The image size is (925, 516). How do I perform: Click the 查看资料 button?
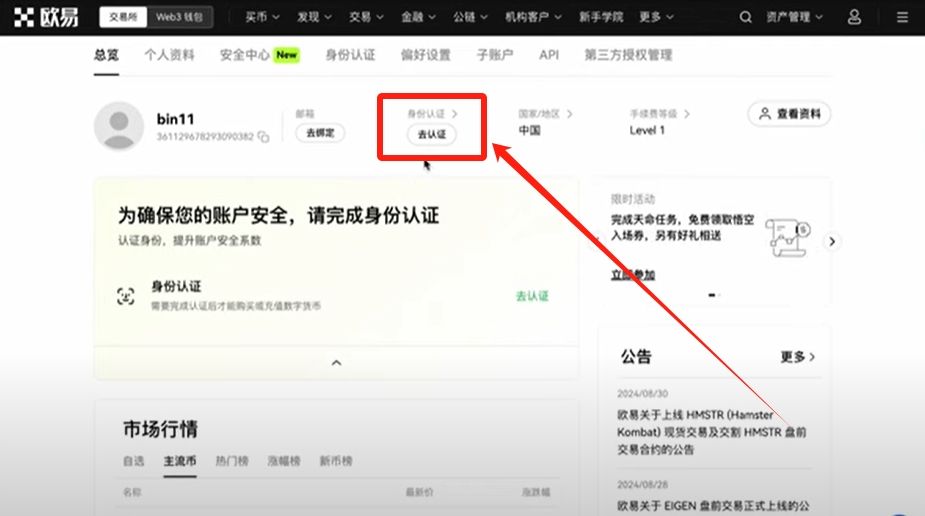pos(789,114)
